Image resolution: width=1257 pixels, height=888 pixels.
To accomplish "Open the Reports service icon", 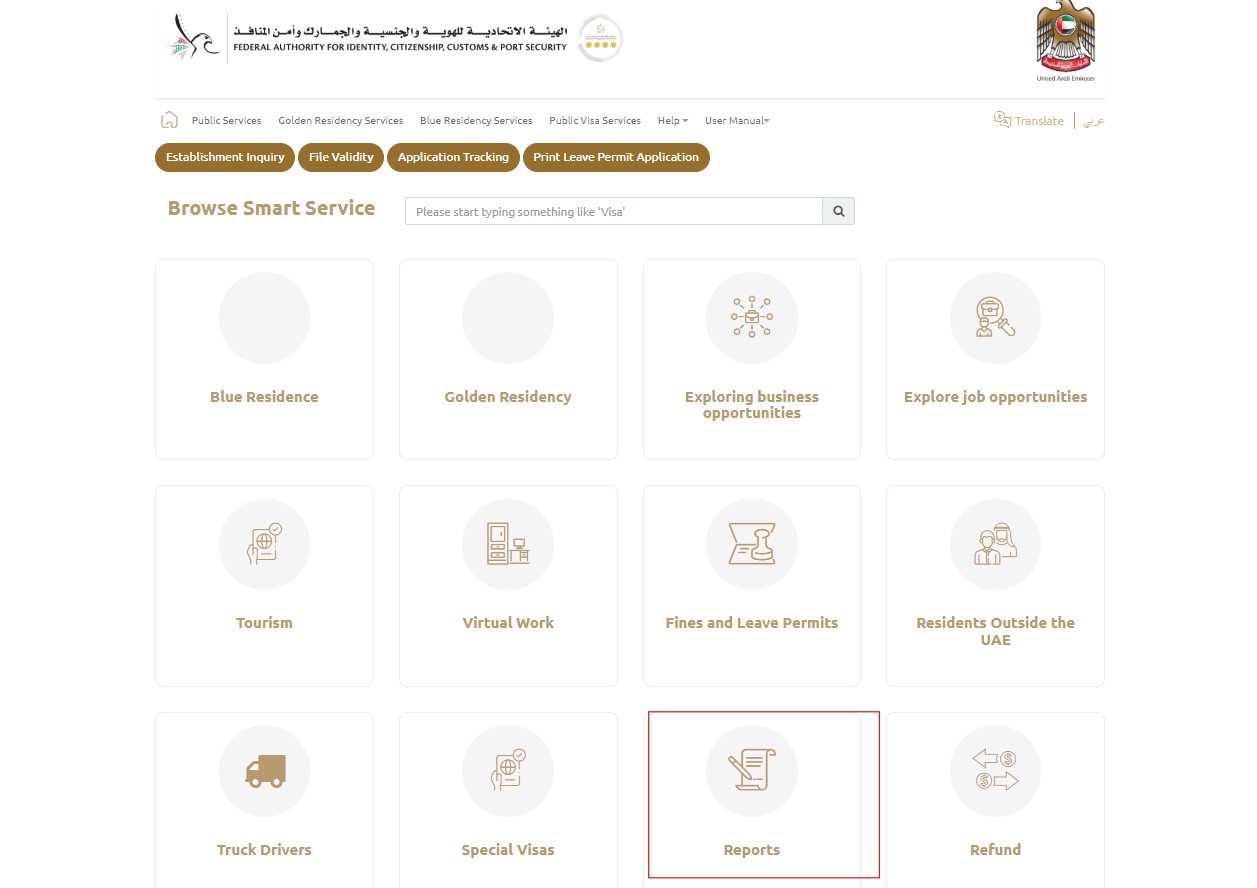I will click(751, 770).
